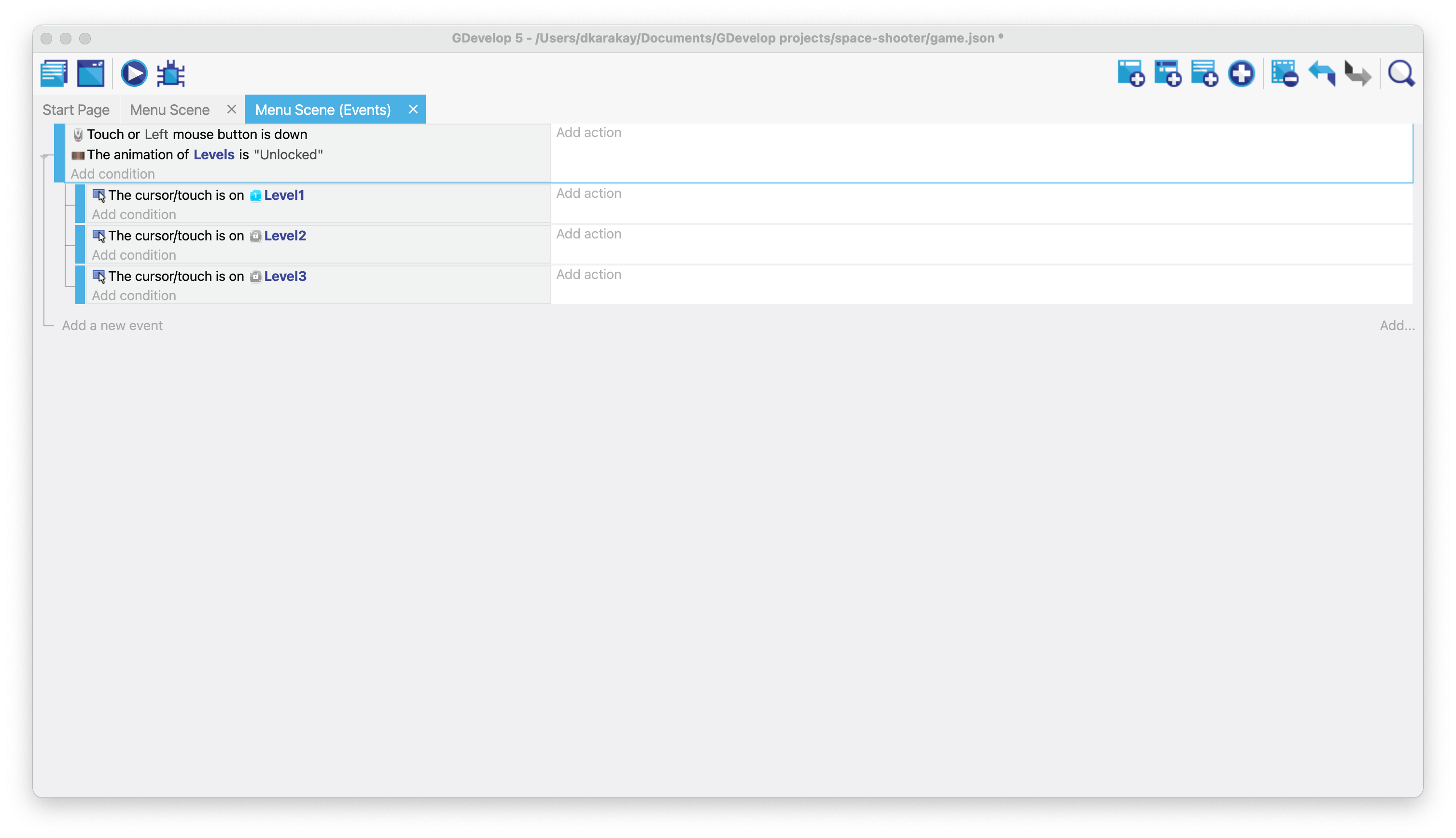Click the delete selected events icon

point(1285,74)
